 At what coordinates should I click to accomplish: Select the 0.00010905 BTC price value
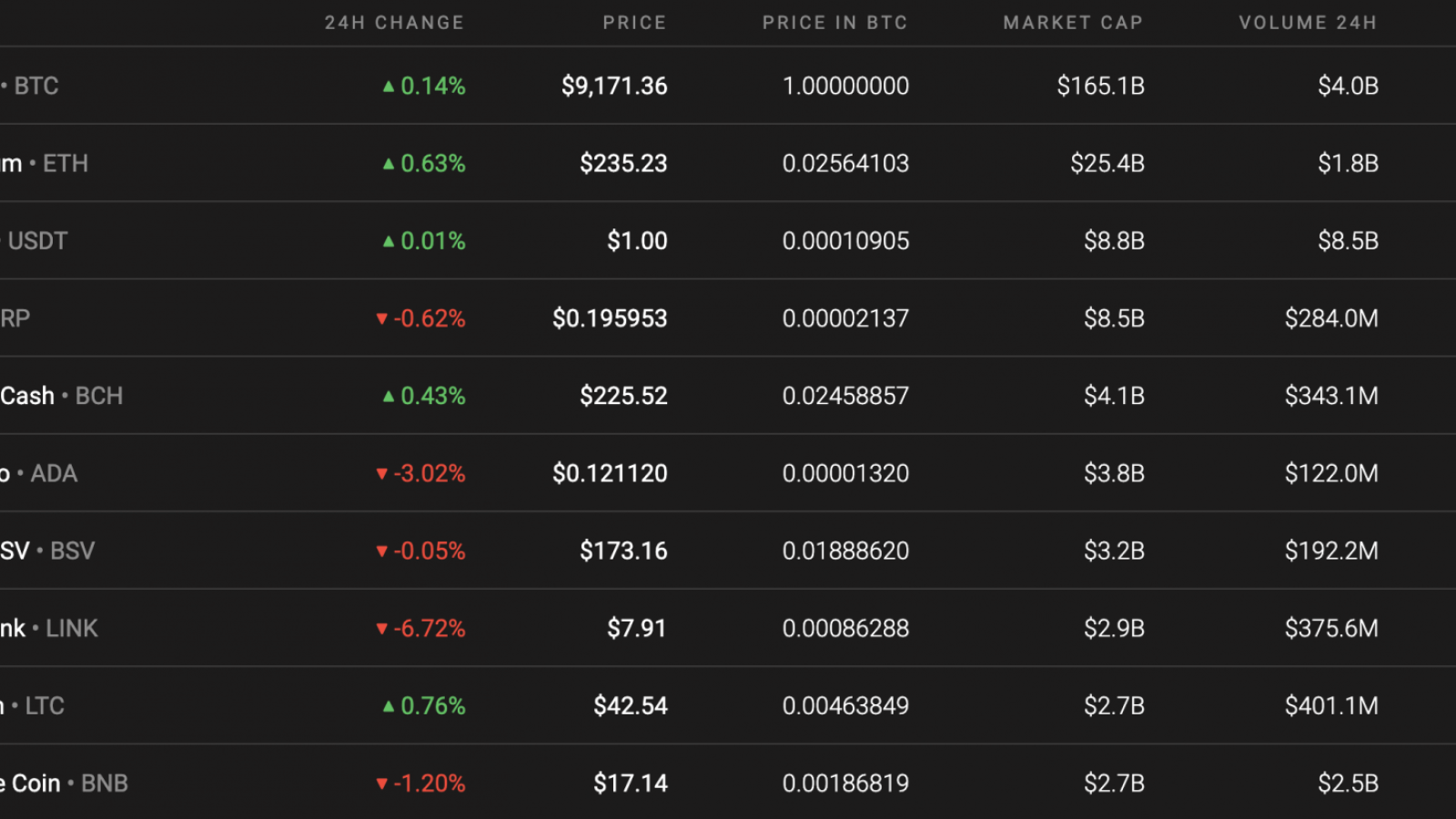point(845,240)
